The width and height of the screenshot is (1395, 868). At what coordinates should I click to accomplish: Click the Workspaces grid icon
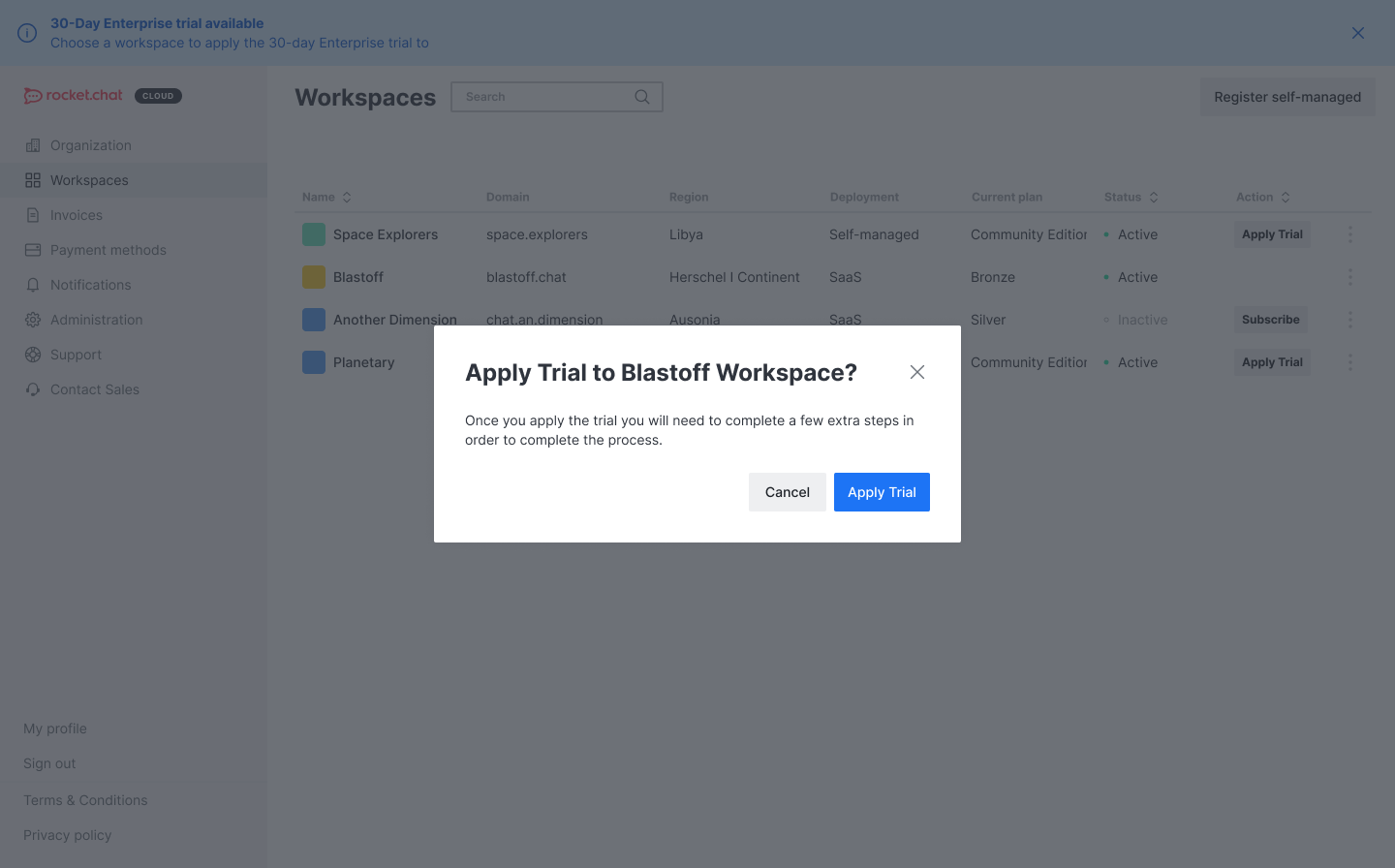(x=33, y=180)
